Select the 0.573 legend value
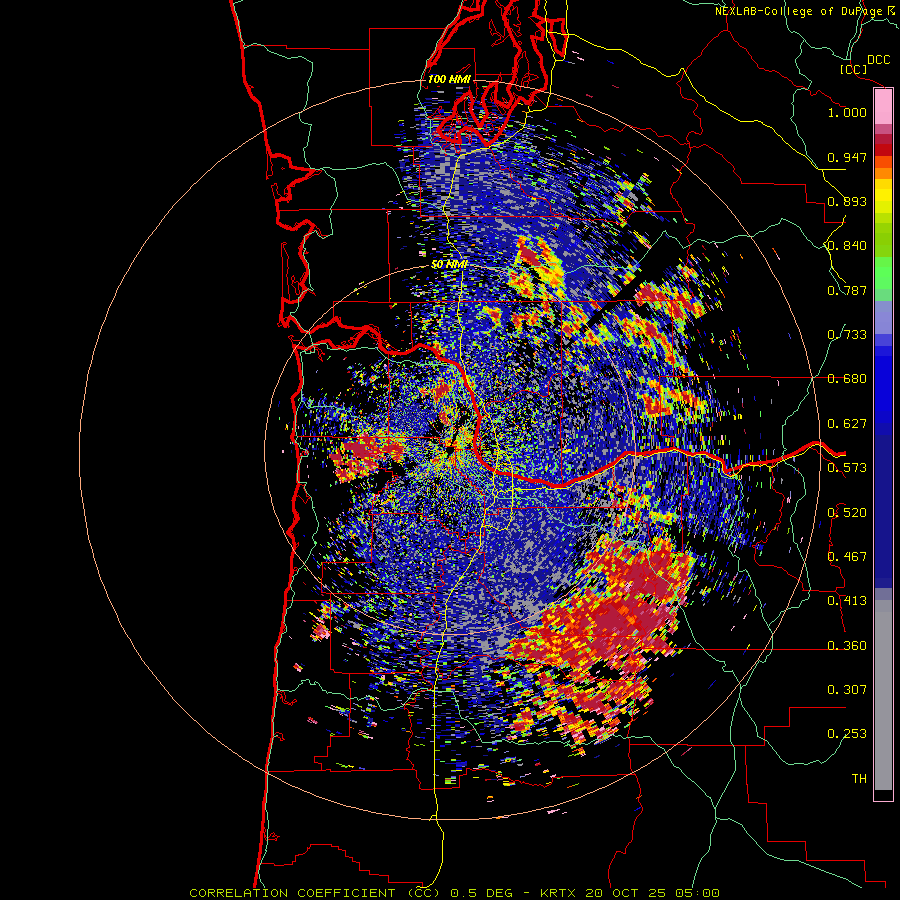The width and height of the screenshot is (900, 900). [x=847, y=468]
